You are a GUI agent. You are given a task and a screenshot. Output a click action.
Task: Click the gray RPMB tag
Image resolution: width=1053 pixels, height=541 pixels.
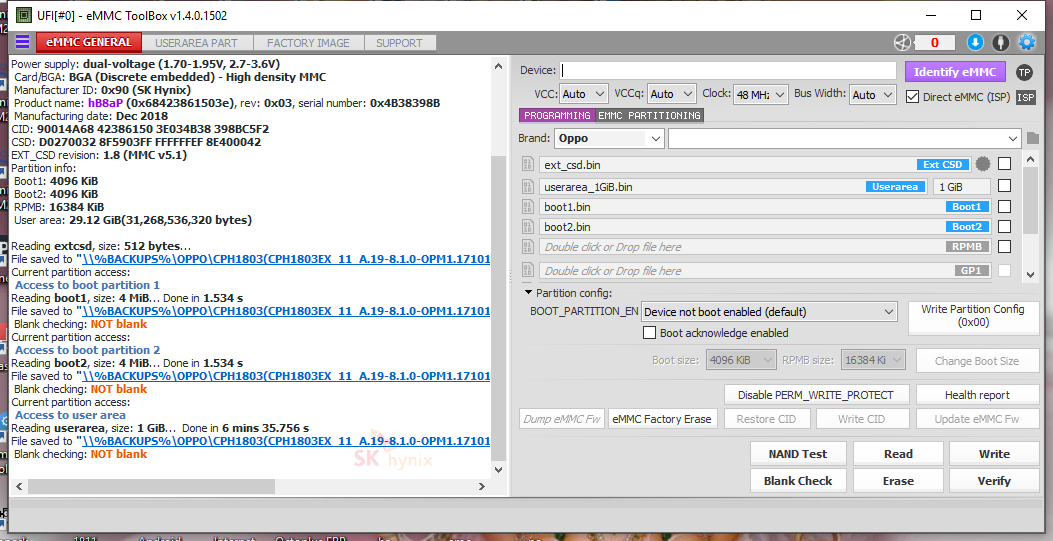[967, 246]
